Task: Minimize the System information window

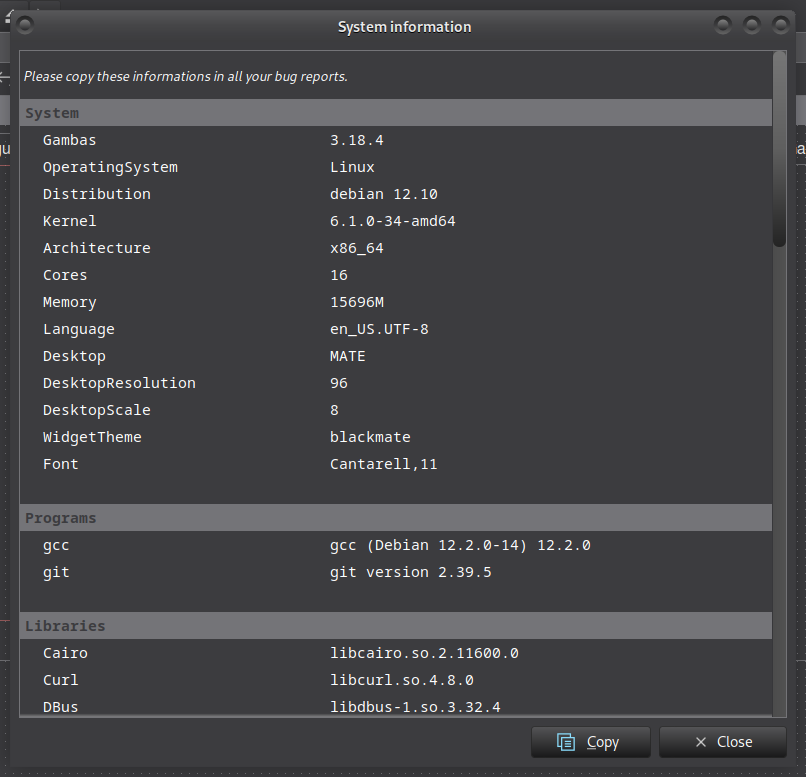Action: [x=724, y=25]
